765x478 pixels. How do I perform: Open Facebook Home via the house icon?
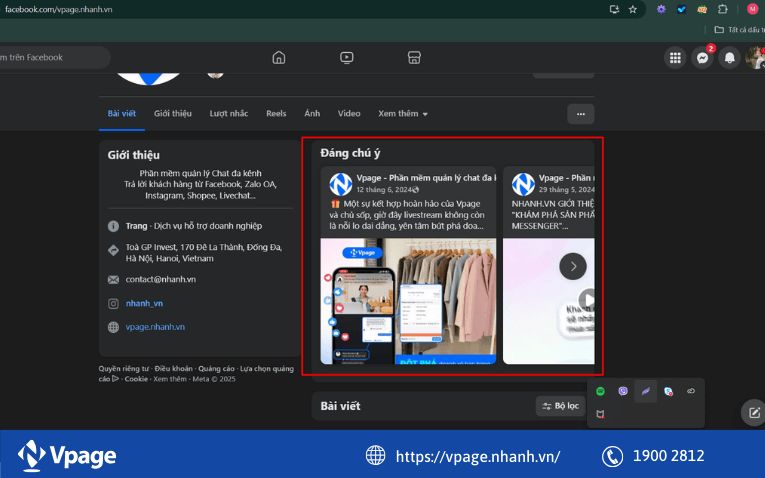279,58
